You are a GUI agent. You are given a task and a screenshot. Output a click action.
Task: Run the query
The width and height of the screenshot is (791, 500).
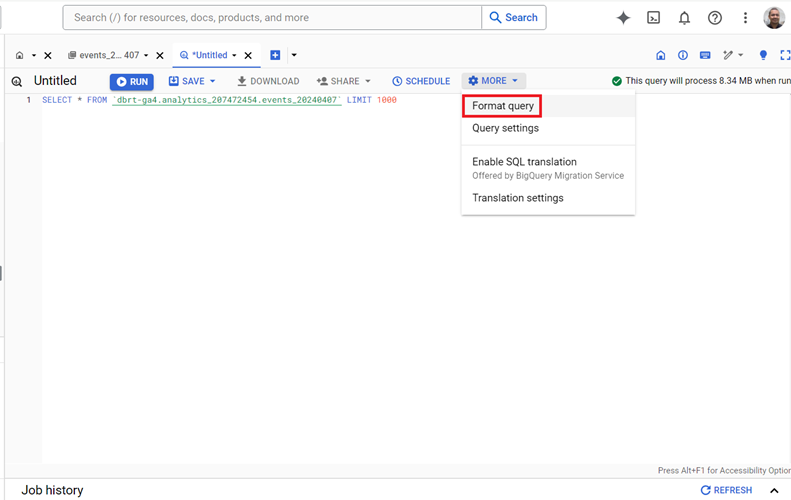(132, 81)
